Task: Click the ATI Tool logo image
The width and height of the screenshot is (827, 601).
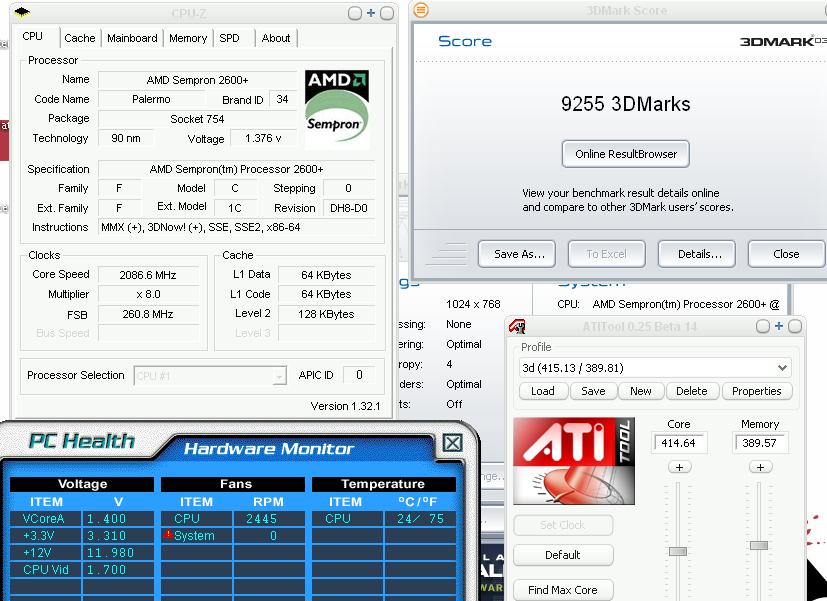Action: point(574,461)
